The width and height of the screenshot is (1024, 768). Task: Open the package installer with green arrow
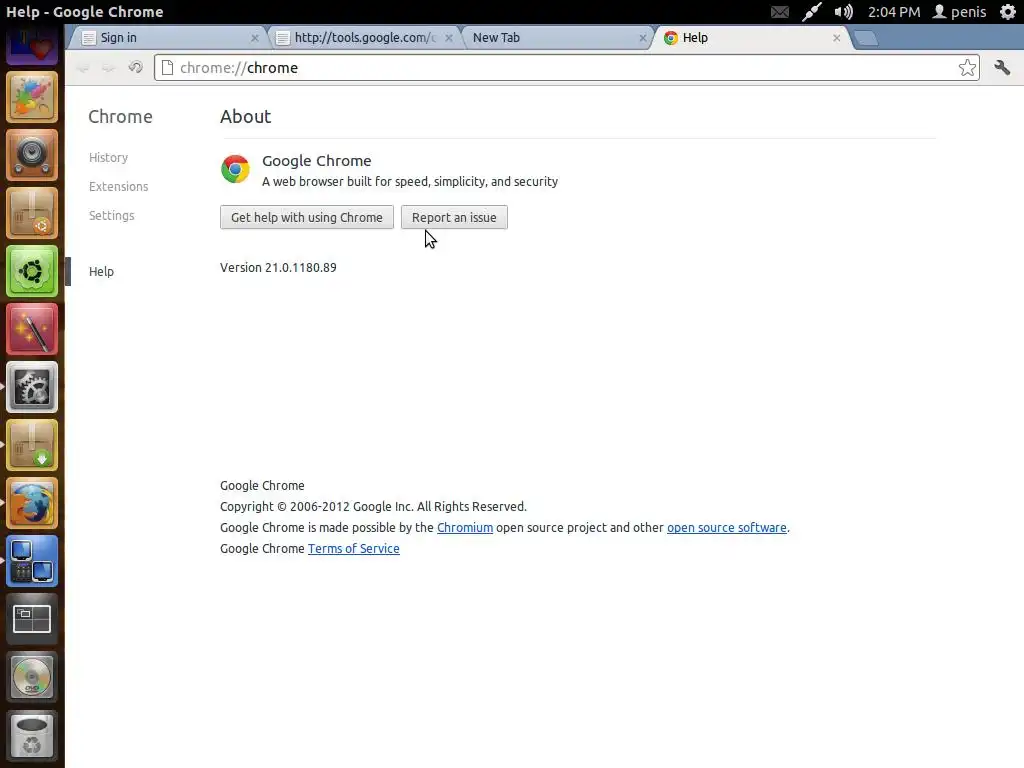pos(32,445)
